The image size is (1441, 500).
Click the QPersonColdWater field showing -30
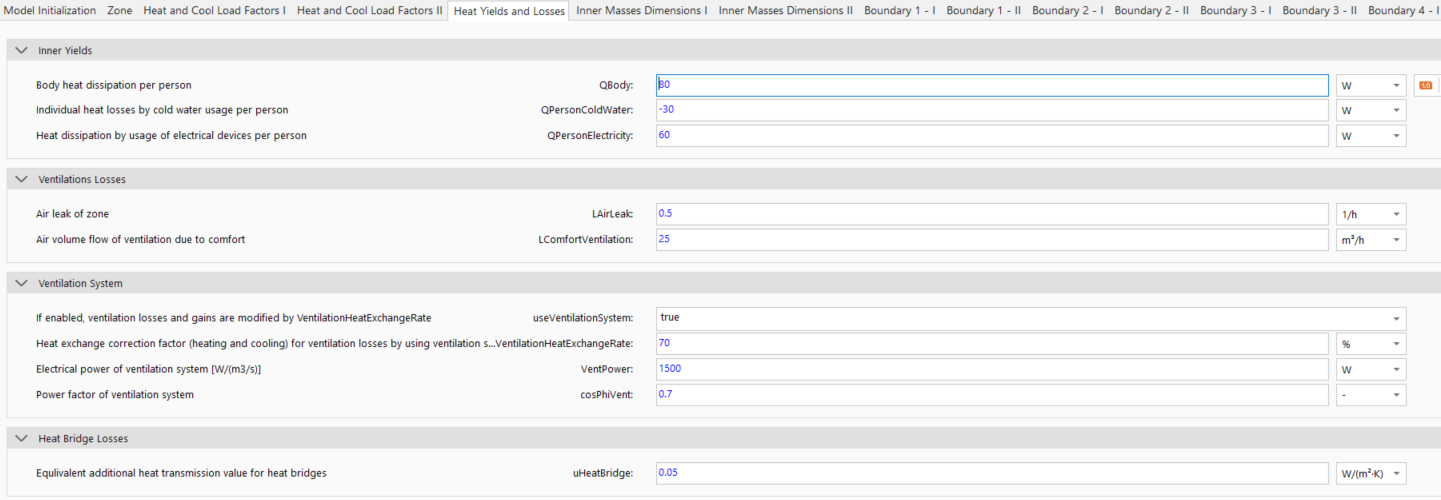(x=992, y=110)
